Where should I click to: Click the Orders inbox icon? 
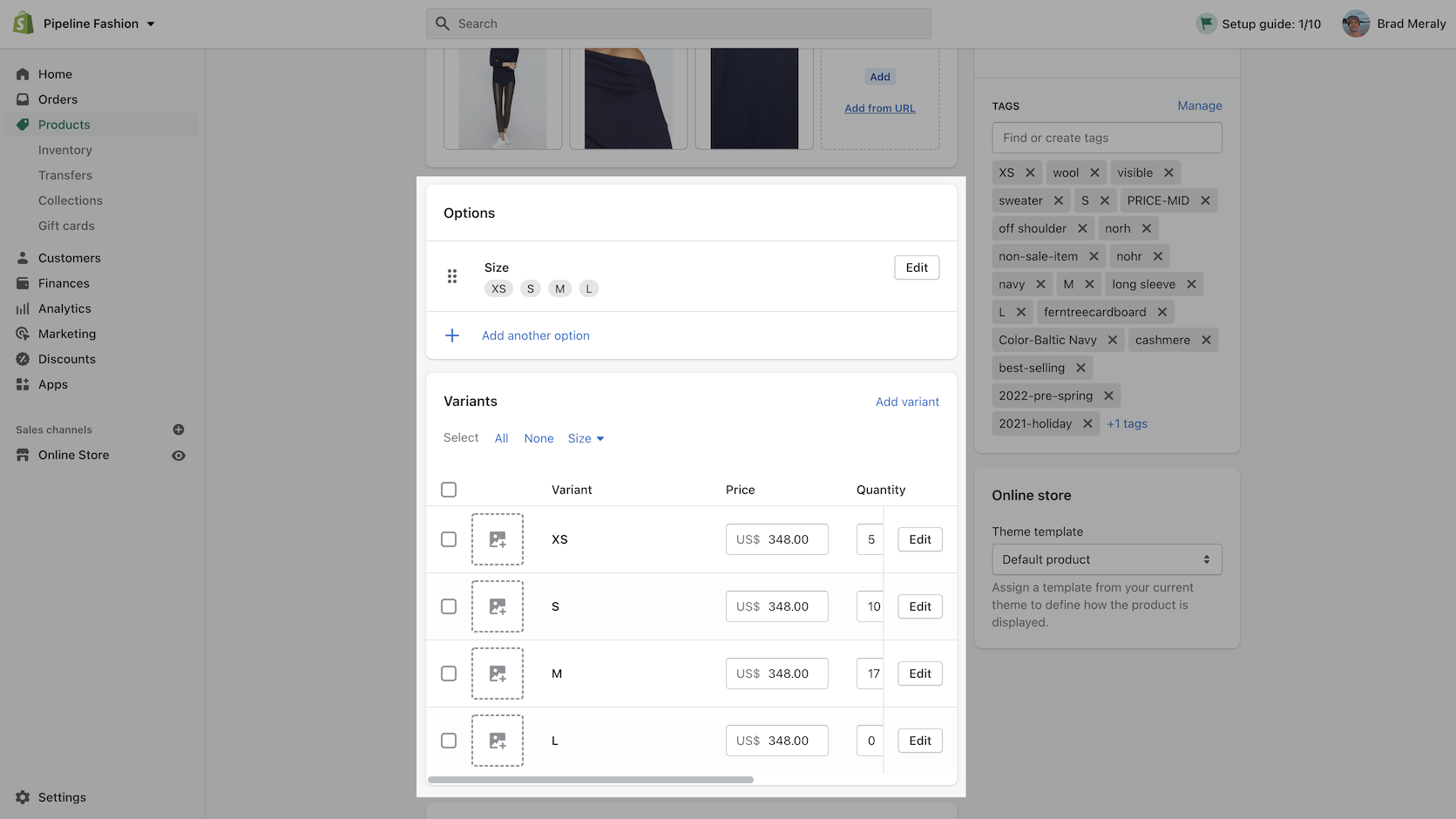[x=23, y=99]
